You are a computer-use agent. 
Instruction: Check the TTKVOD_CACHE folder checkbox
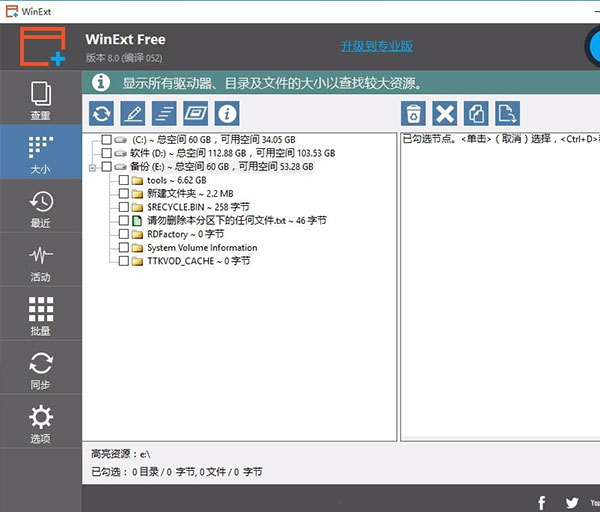[x=124, y=261]
